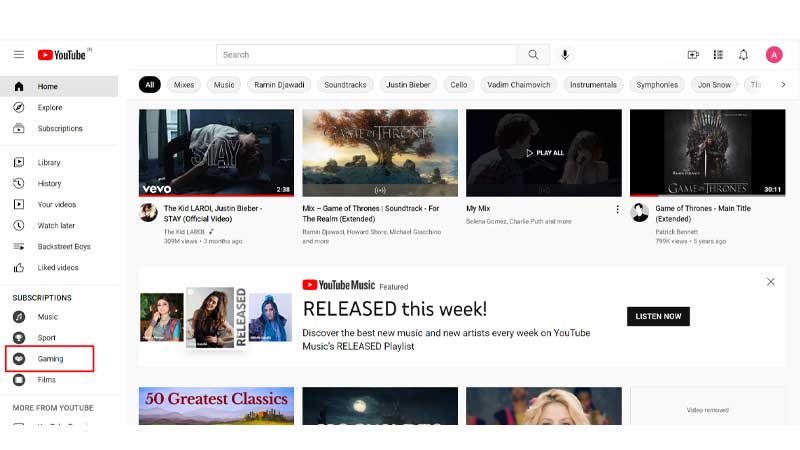The width and height of the screenshot is (800, 450).
Task: Open Explore in sidebar
Action: pyautogui.click(x=59, y=107)
